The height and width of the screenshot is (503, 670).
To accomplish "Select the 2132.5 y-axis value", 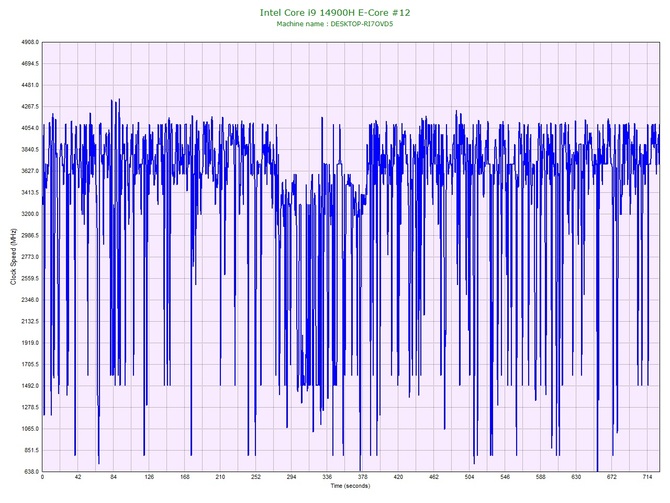I will [x=30, y=321].
